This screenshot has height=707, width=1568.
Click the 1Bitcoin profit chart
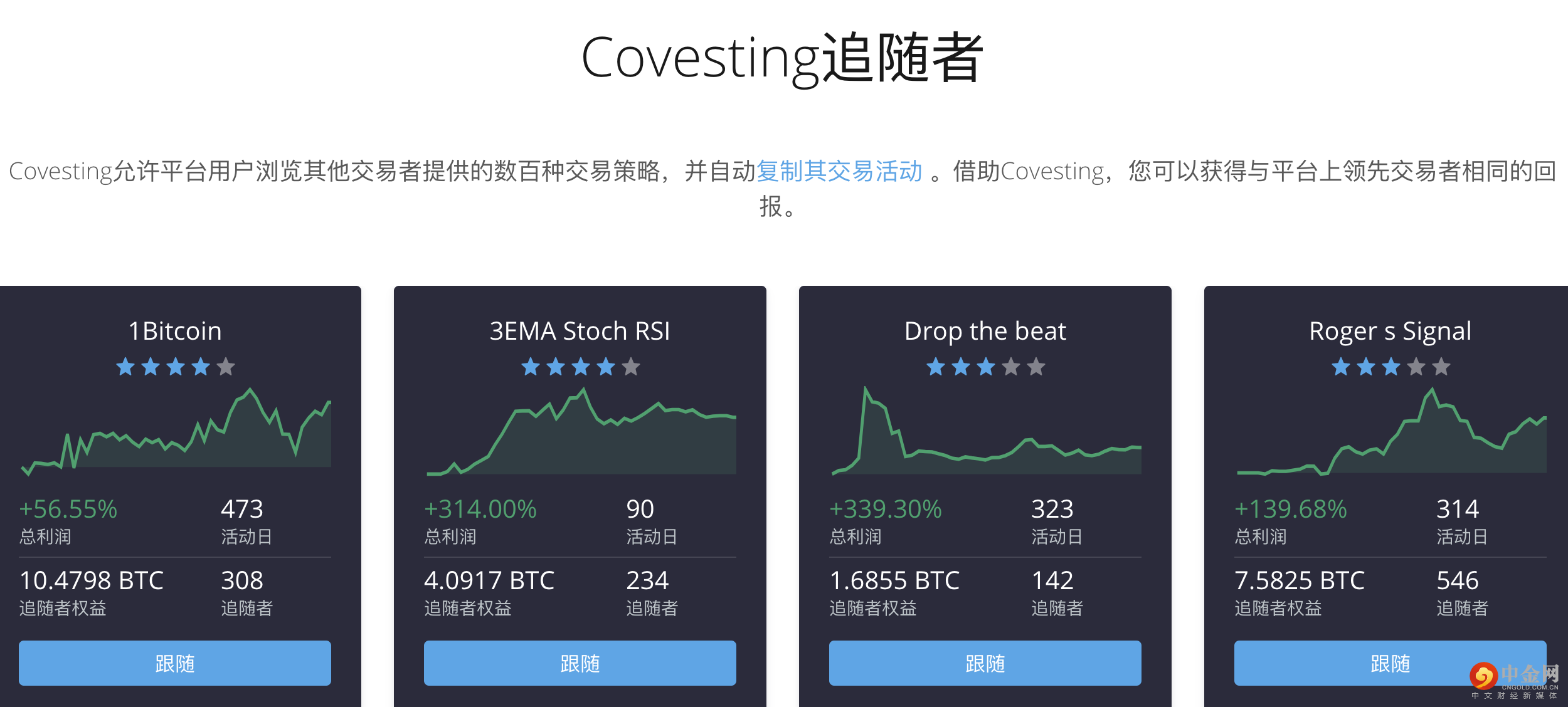(x=175, y=431)
